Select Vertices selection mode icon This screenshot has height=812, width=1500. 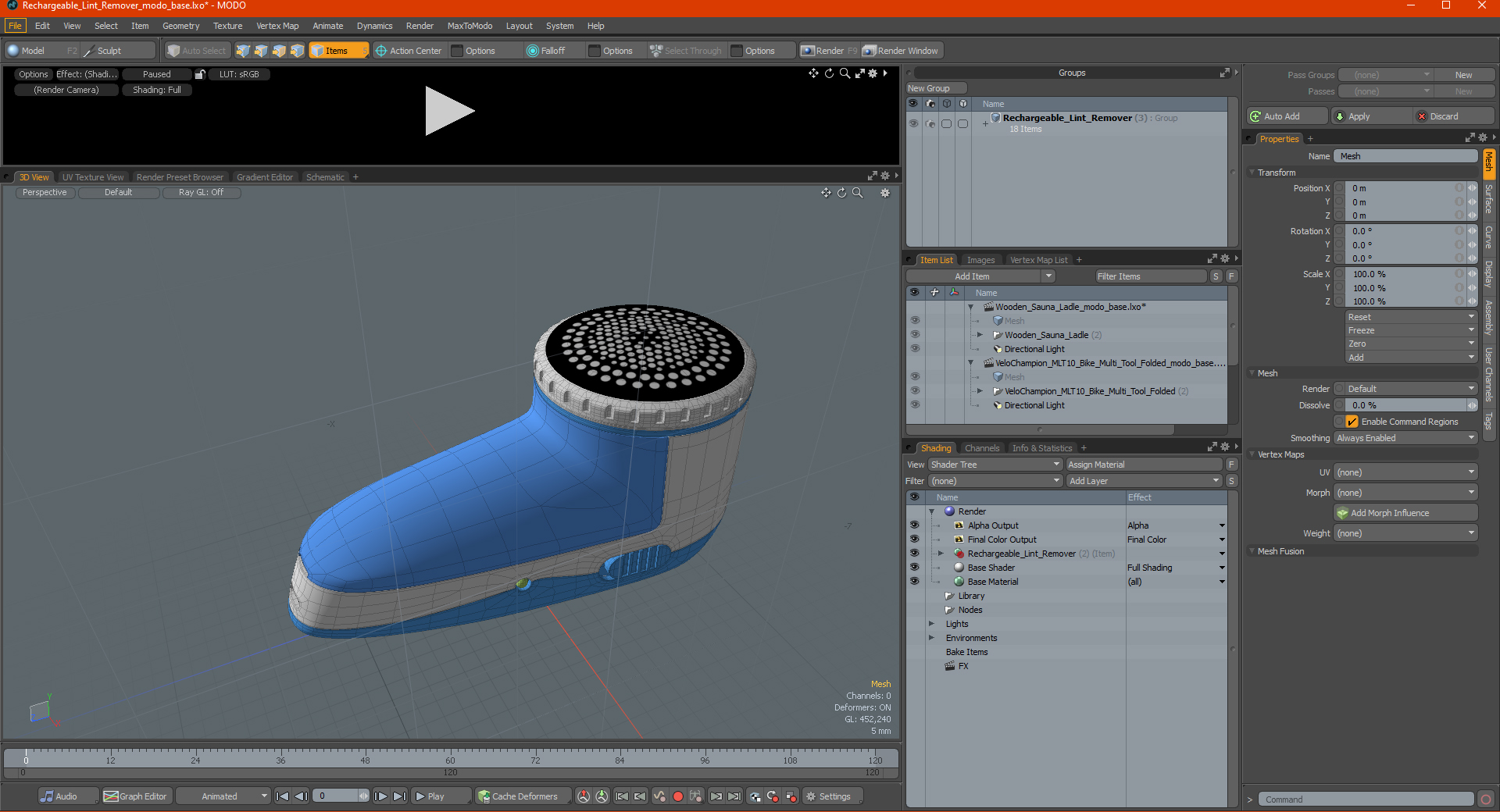[x=243, y=51]
